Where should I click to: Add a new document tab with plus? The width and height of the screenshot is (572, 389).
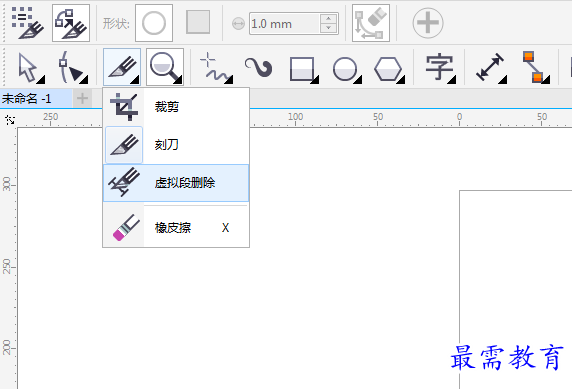pyautogui.click(x=82, y=99)
